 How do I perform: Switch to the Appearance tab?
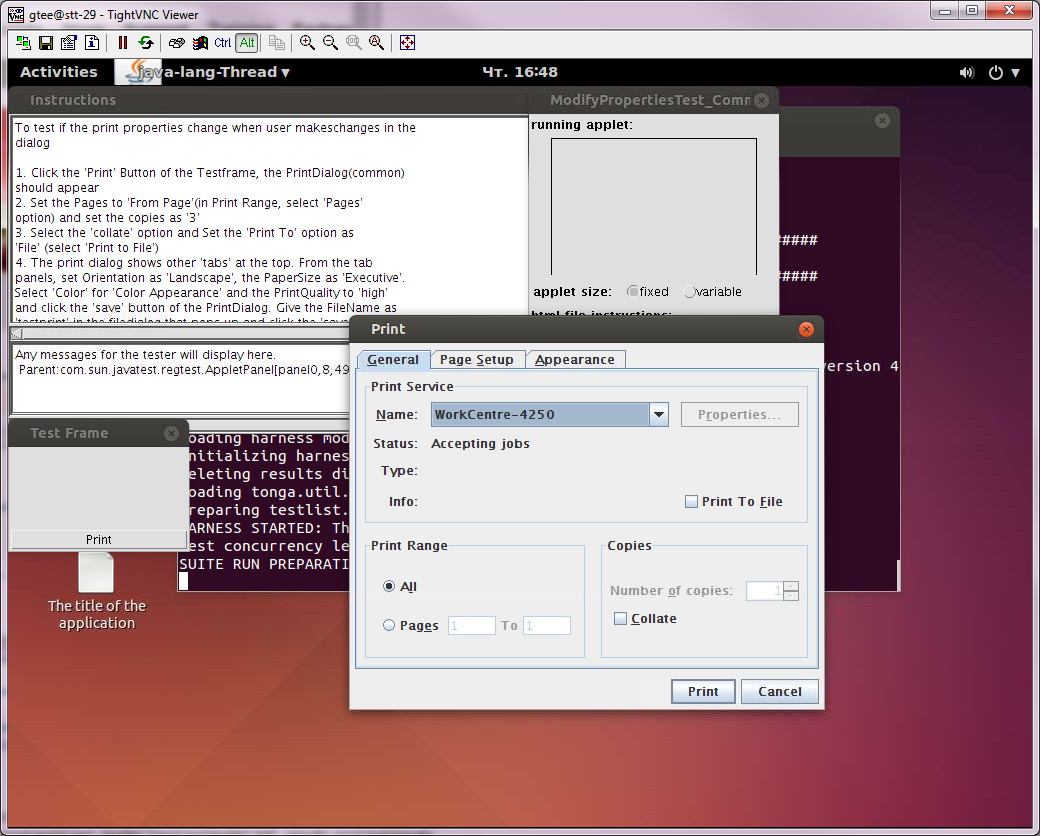pos(575,360)
